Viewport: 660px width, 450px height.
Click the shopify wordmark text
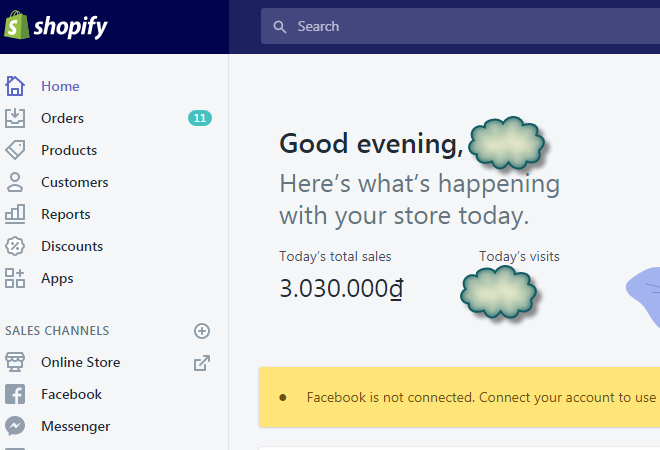pos(70,27)
